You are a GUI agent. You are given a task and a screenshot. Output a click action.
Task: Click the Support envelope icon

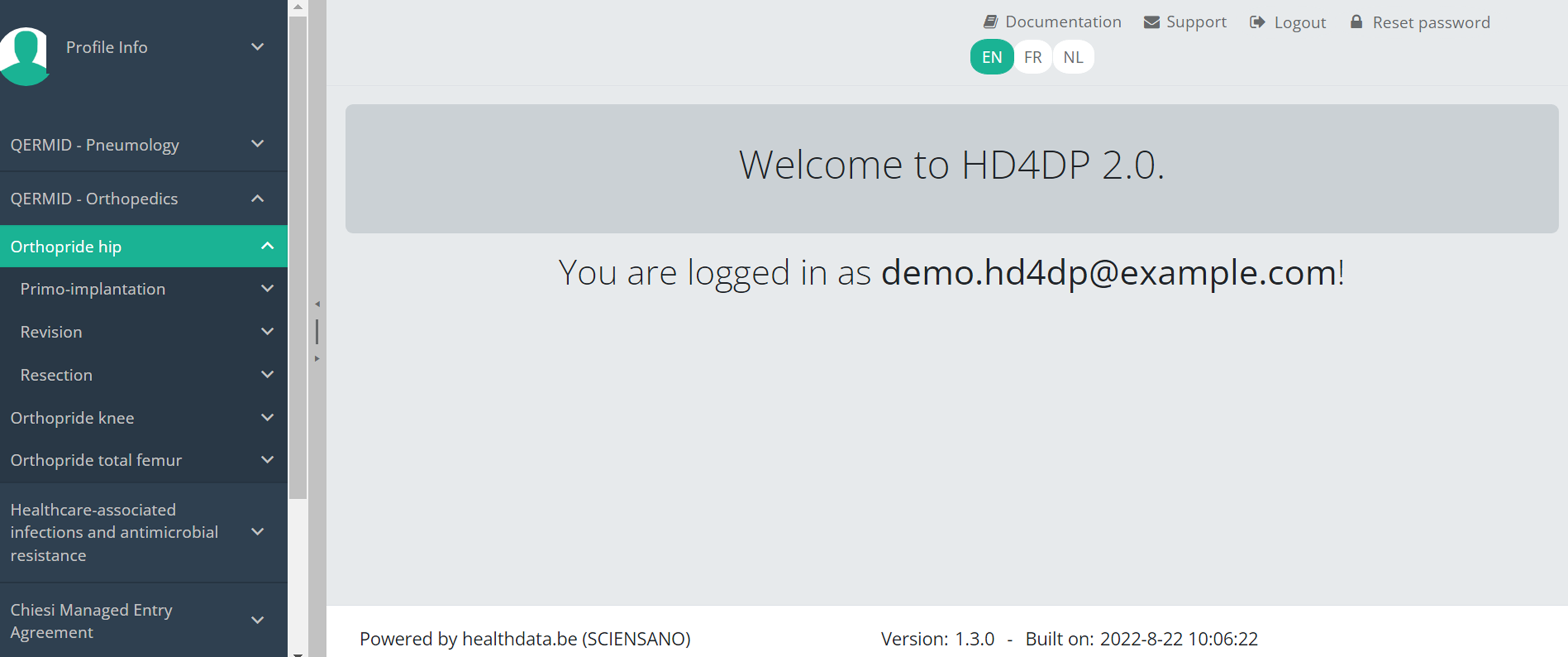(1151, 23)
